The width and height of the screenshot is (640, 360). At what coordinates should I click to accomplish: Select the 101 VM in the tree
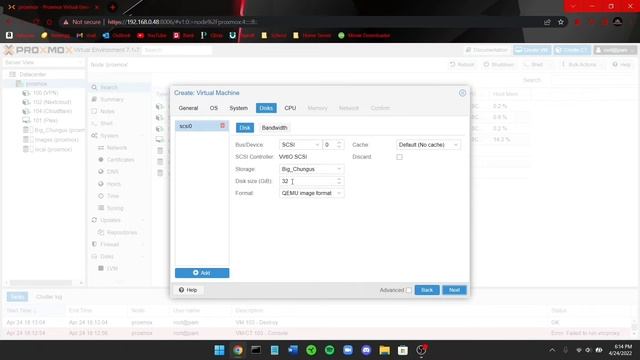[x=40, y=120]
